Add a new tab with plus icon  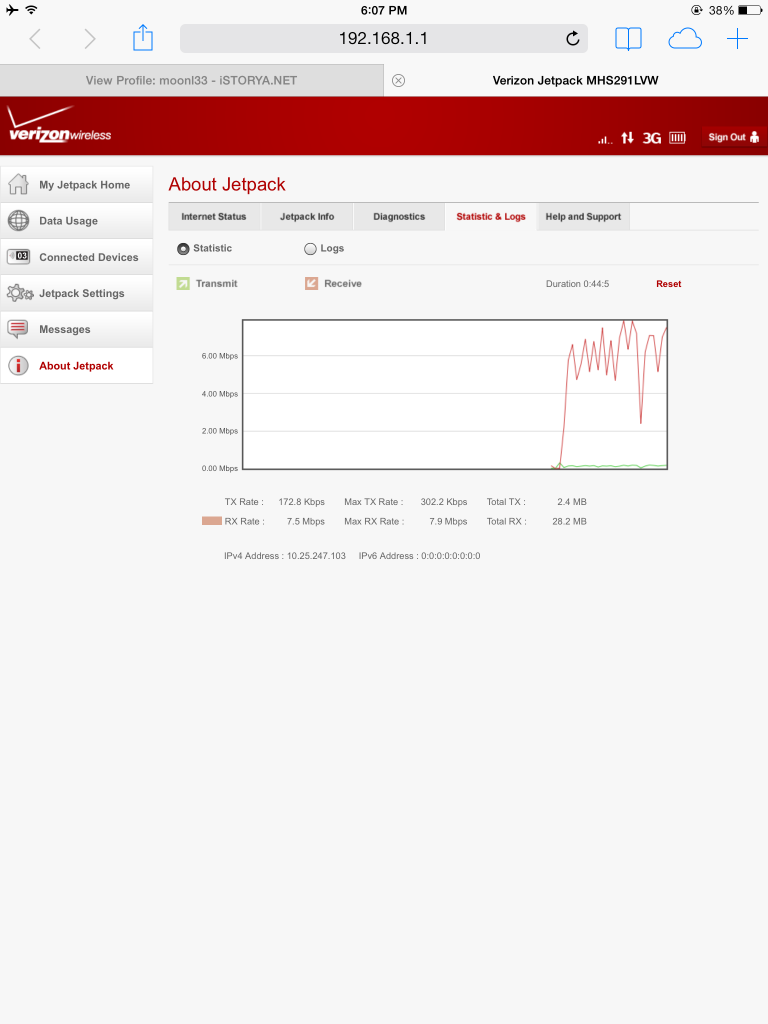(x=737, y=39)
